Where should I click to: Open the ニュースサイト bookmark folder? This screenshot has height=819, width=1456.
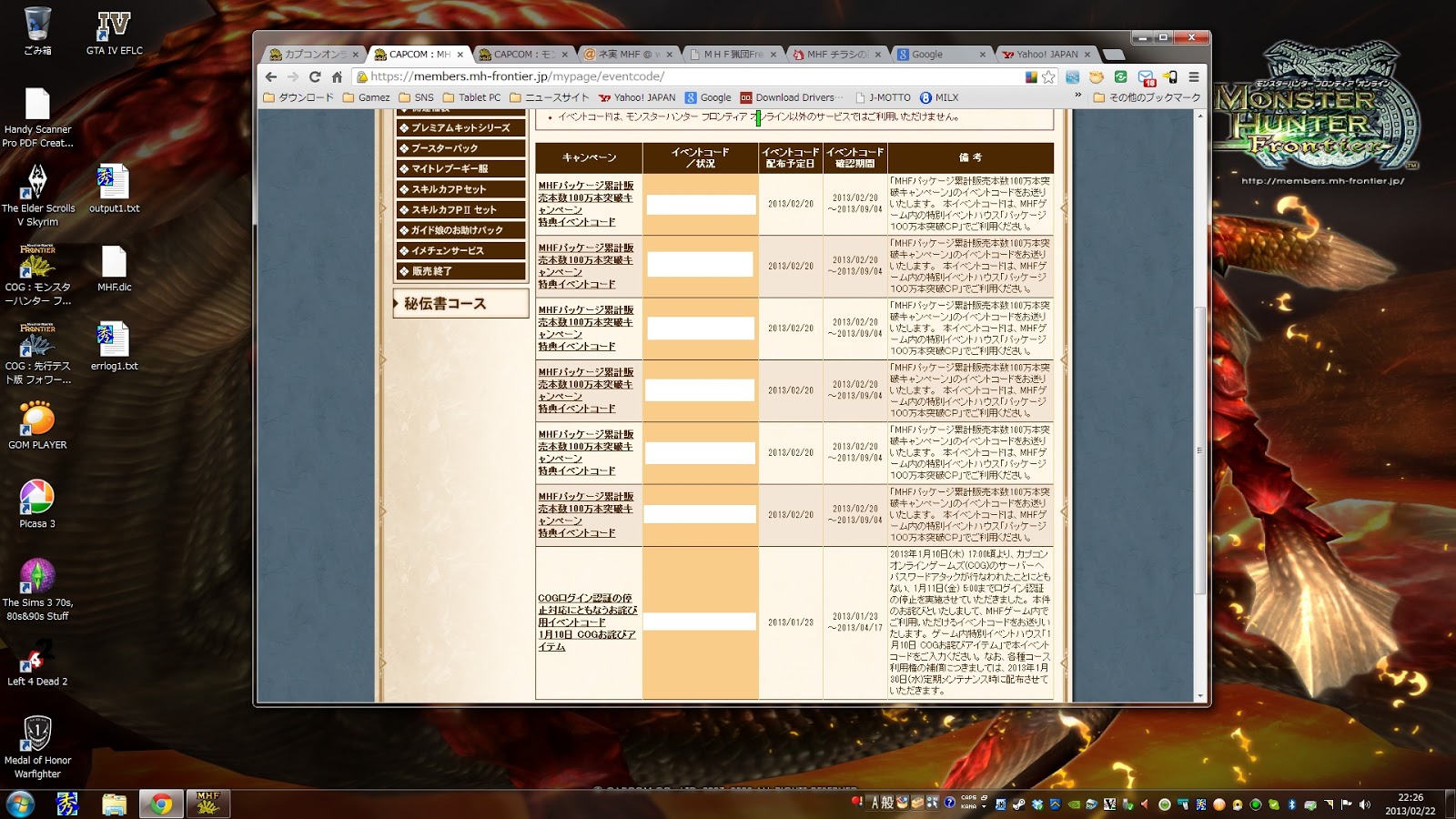coord(550,97)
